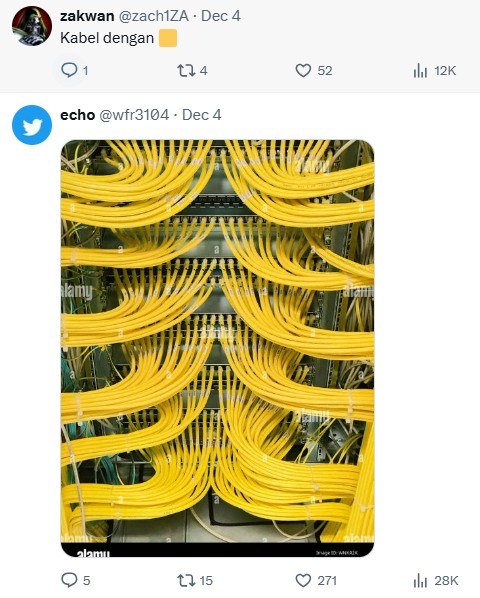Open @wfr3104 handle link
Screen dimensions: 480x598
[134, 115]
